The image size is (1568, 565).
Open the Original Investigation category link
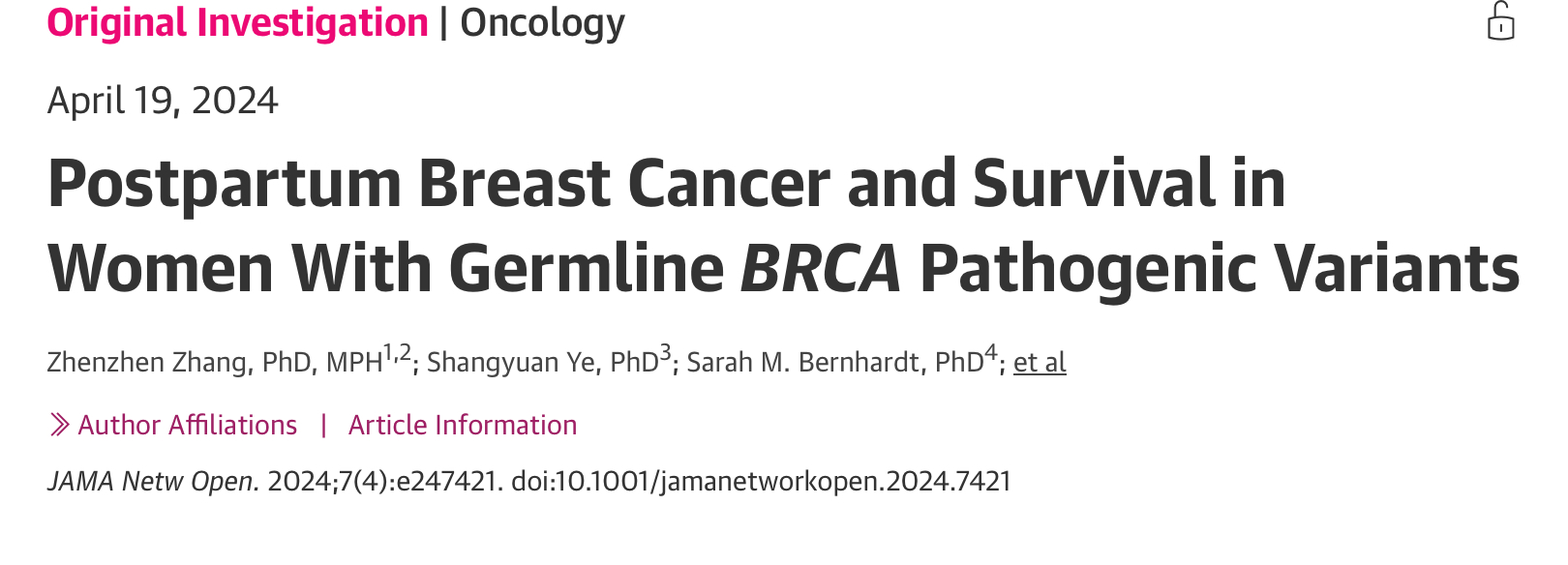pos(238,22)
